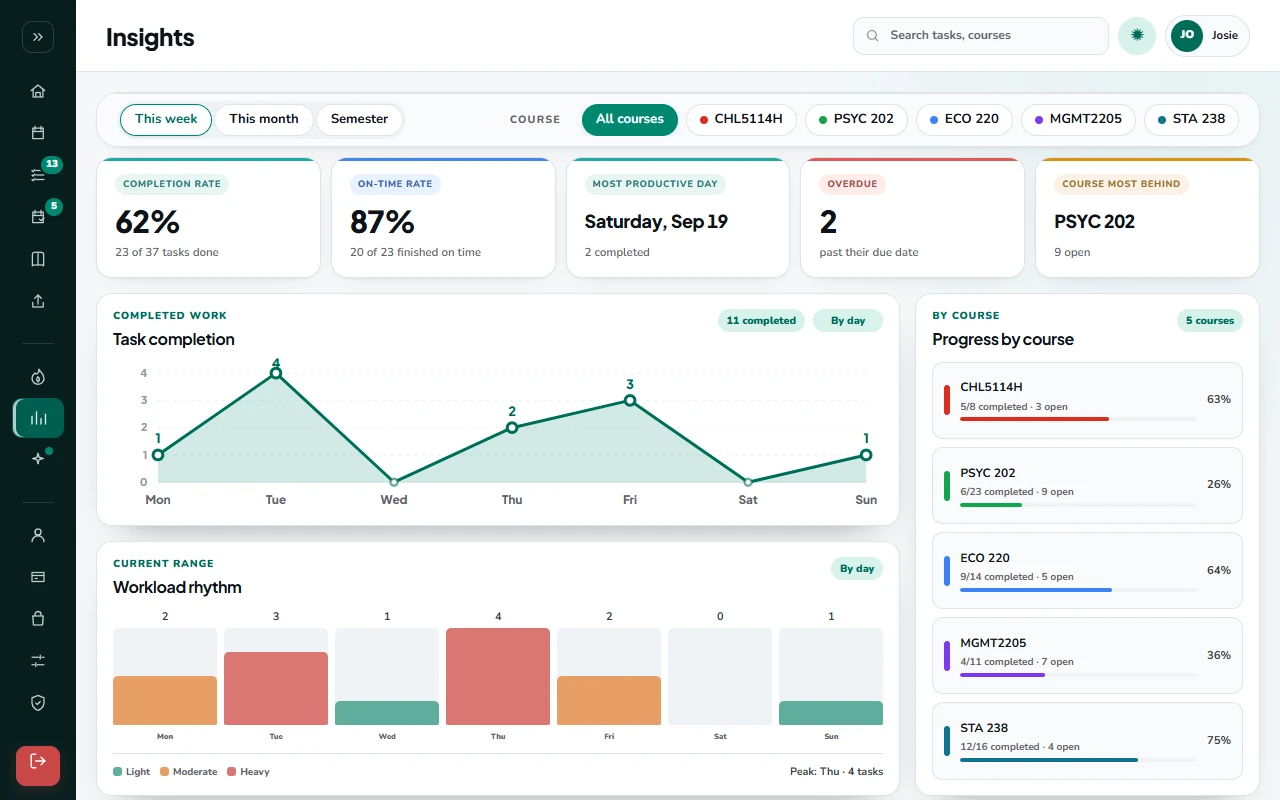Open the book icon in sidebar
This screenshot has height=800, width=1280.
tap(38, 259)
